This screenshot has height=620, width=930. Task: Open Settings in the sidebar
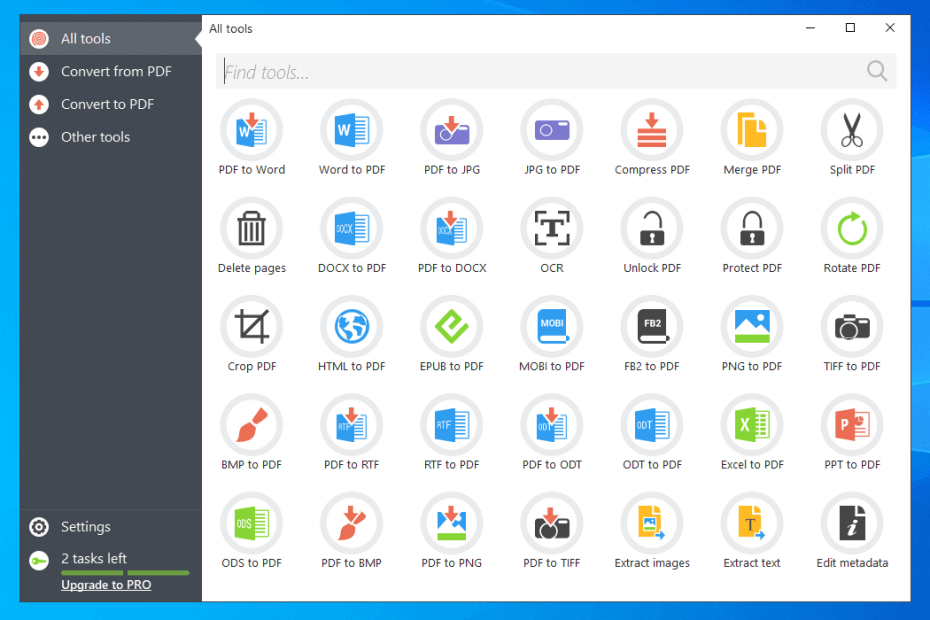(x=111, y=527)
